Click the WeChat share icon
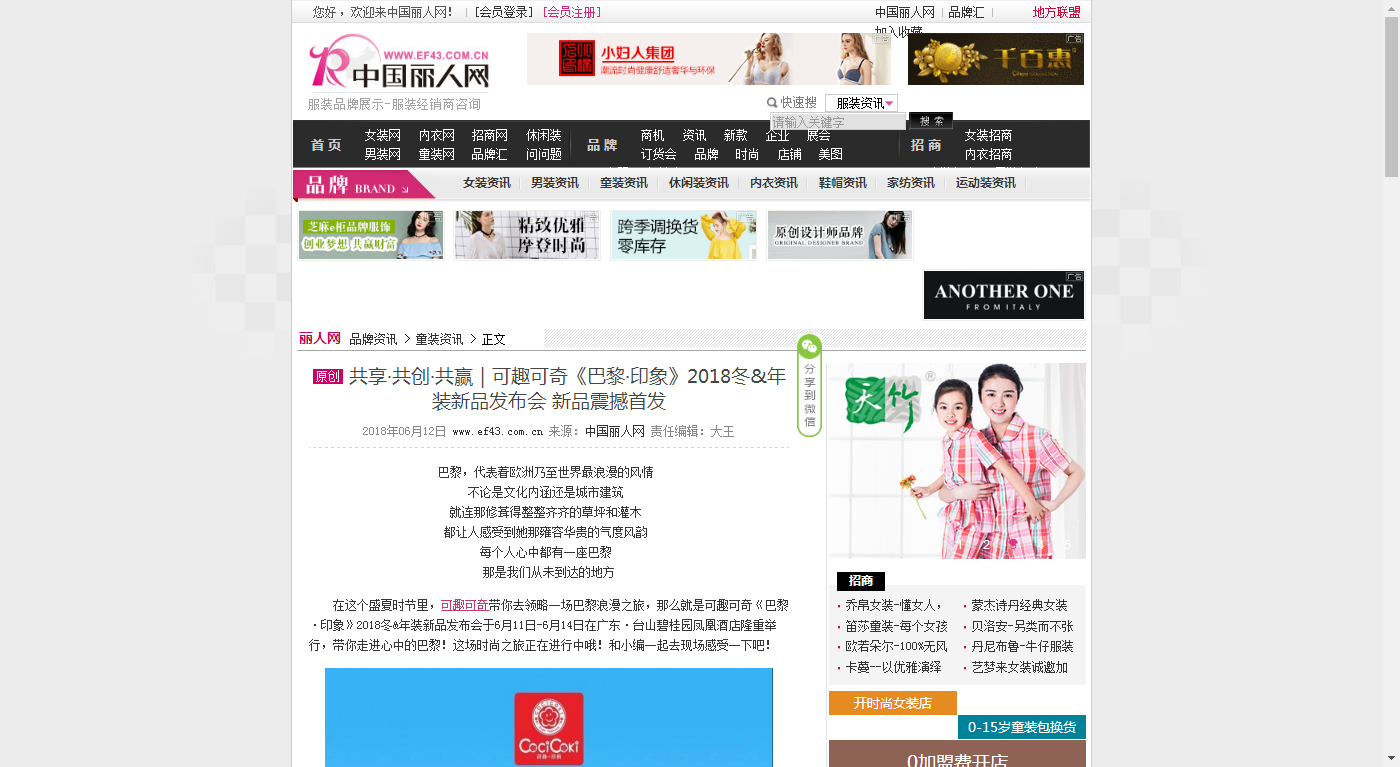 pos(809,346)
